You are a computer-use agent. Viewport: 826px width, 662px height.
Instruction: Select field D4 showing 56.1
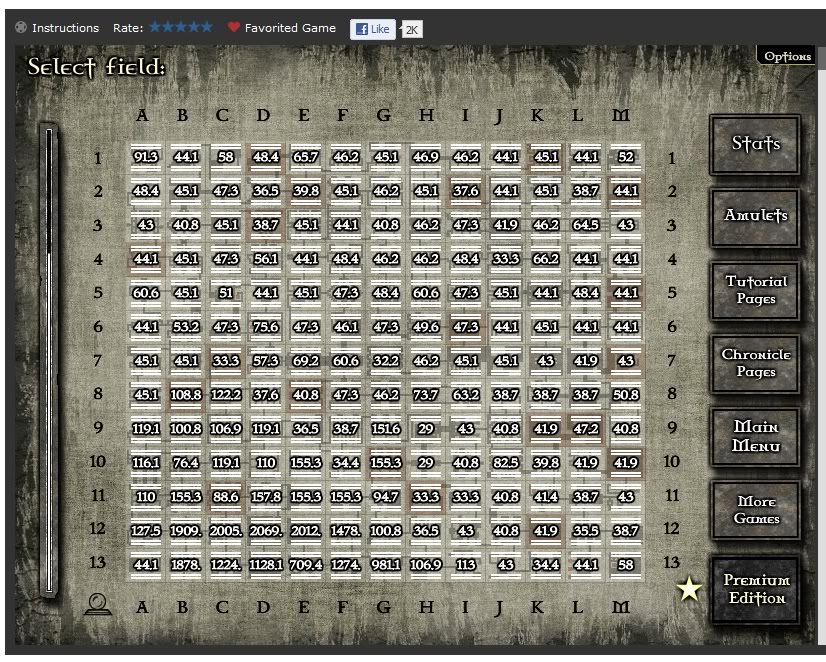(266, 259)
